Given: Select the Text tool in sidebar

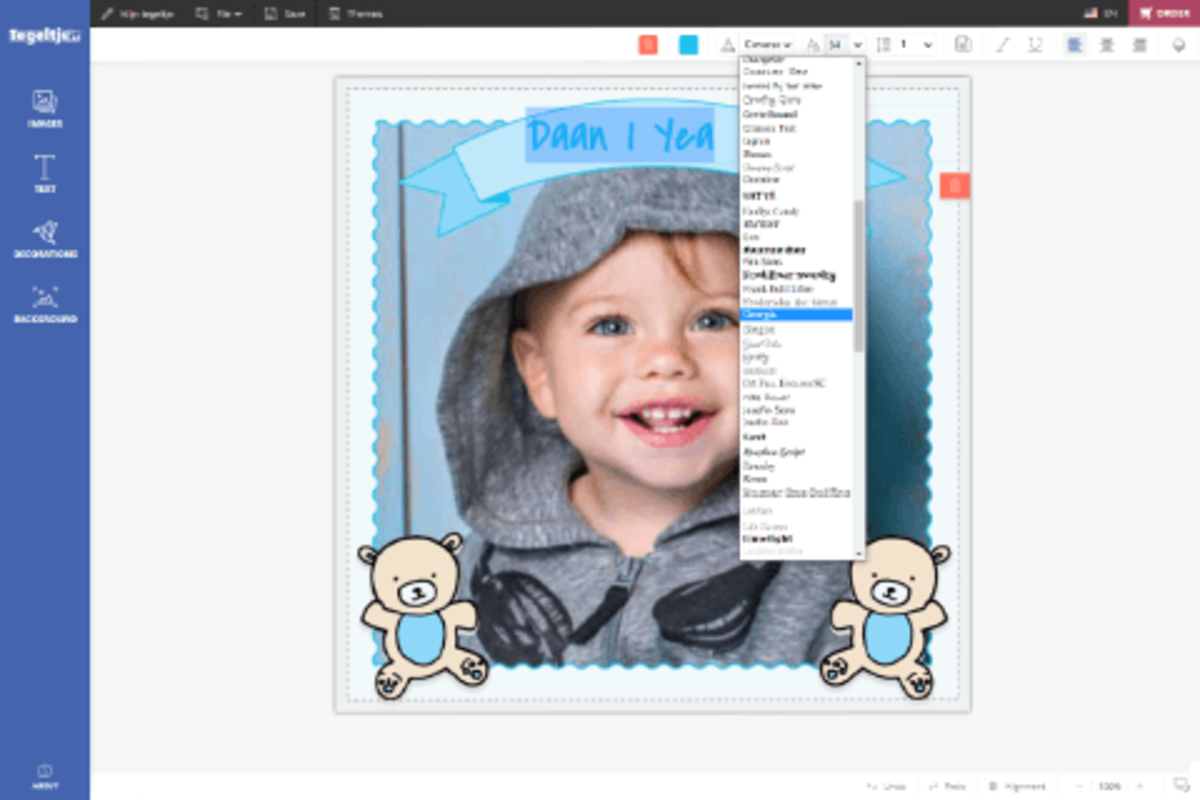Looking at the screenshot, I should tap(45, 172).
